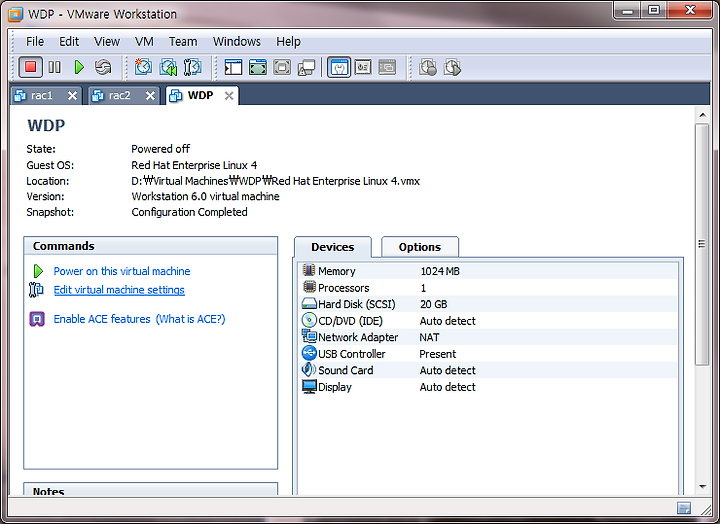Image resolution: width=720 pixels, height=524 pixels.
Task: Close the WDP tab
Action: (x=229, y=96)
